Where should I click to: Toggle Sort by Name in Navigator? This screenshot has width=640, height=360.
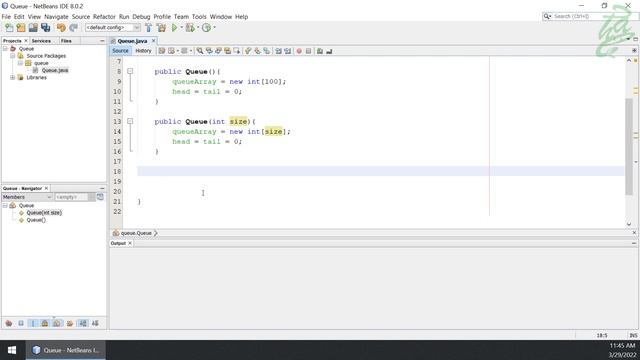coord(83,323)
